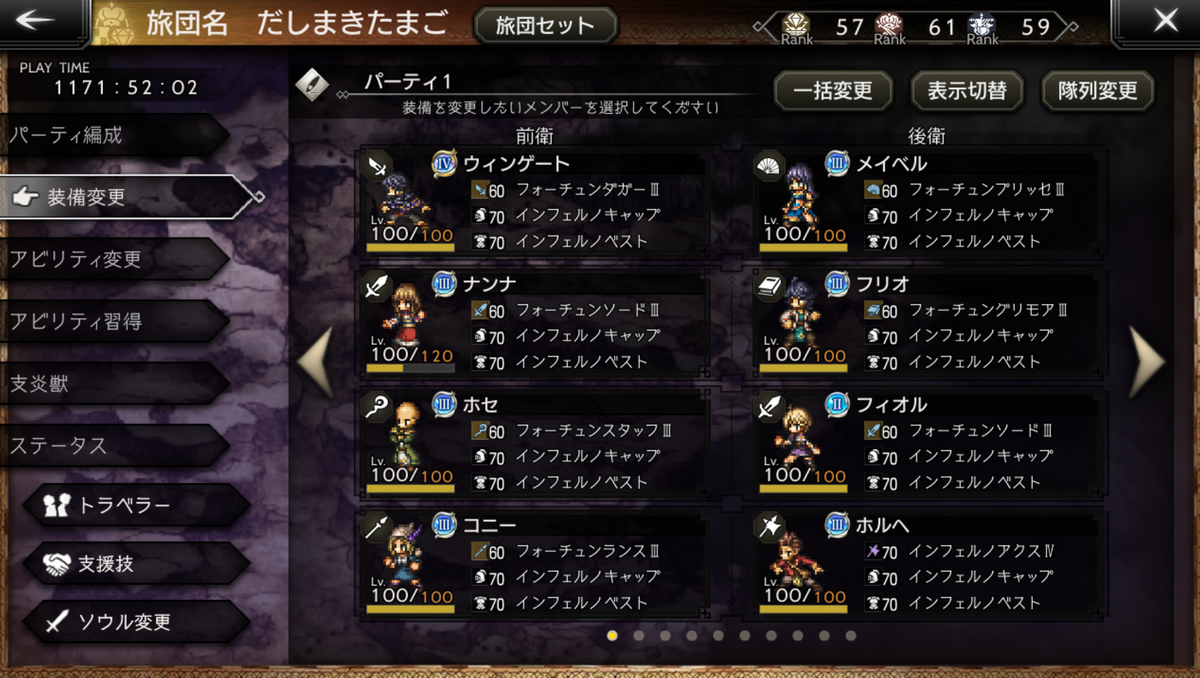Select the second page indicator dot
The height and width of the screenshot is (678, 1200).
point(638,635)
